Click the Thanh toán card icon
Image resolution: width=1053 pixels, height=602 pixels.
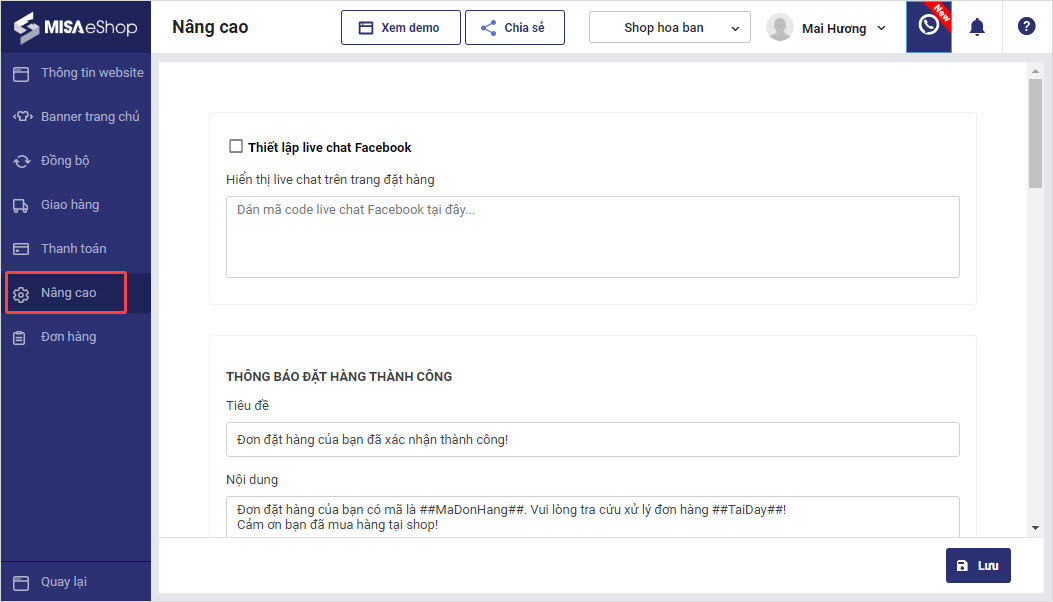(x=20, y=249)
